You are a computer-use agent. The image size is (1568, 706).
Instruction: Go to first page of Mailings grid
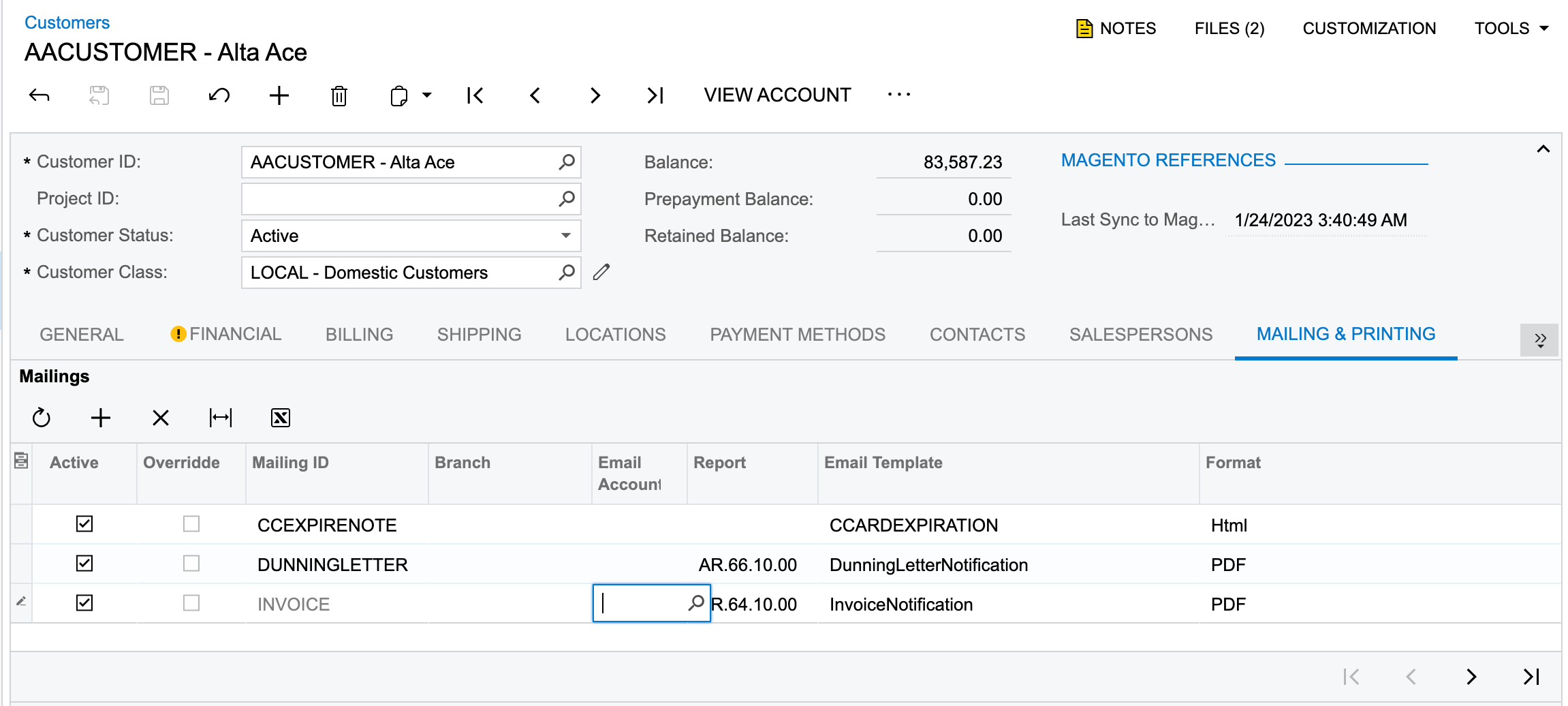(x=1351, y=677)
